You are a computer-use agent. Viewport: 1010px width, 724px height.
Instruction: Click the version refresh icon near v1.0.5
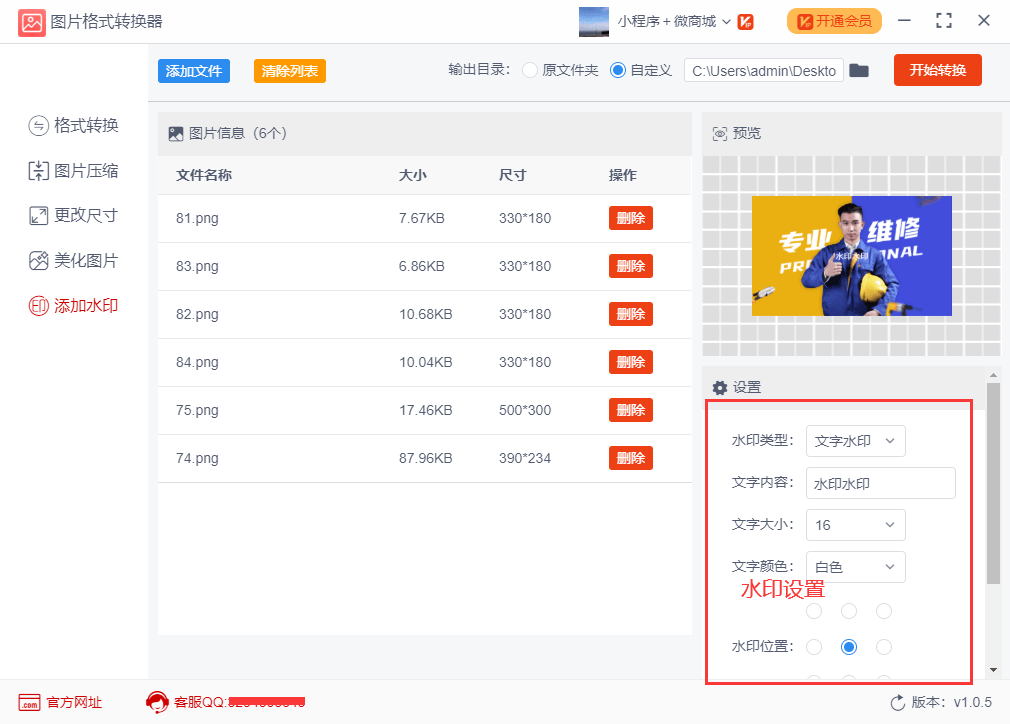(x=897, y=703)
